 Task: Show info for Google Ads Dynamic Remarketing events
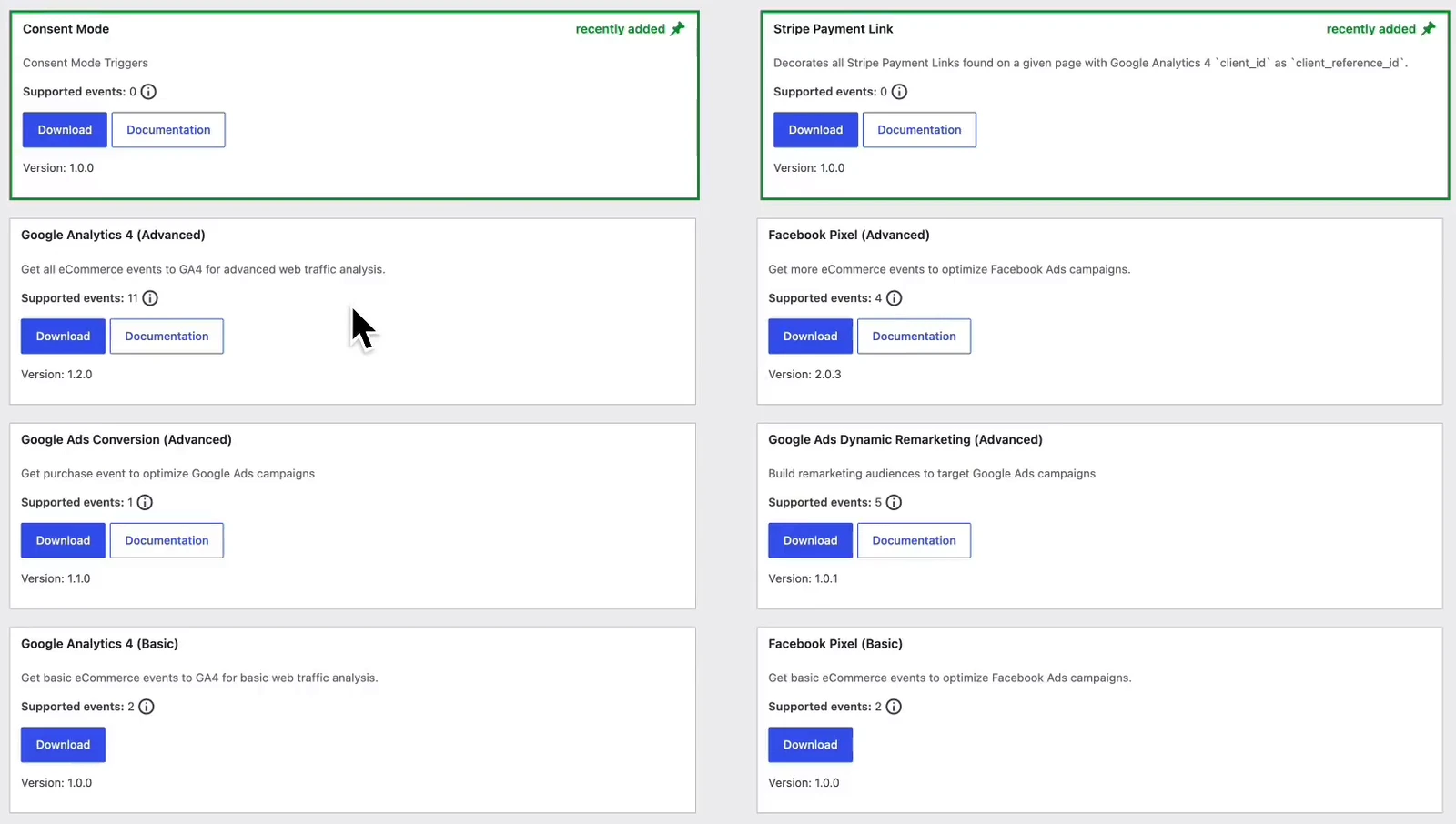coord(894,502)
